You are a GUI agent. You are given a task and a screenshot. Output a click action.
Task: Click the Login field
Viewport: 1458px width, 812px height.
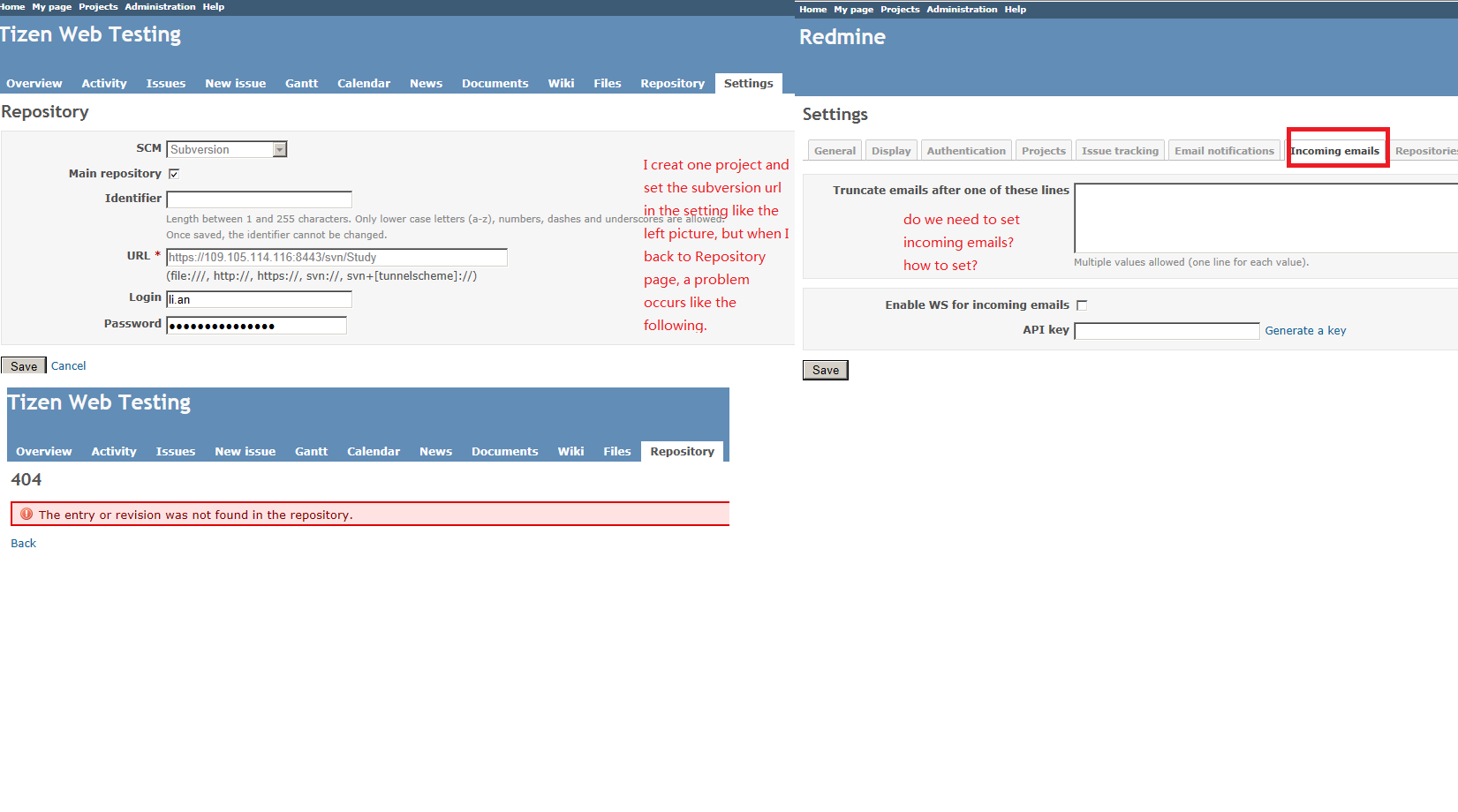click(x=259, y=299)
